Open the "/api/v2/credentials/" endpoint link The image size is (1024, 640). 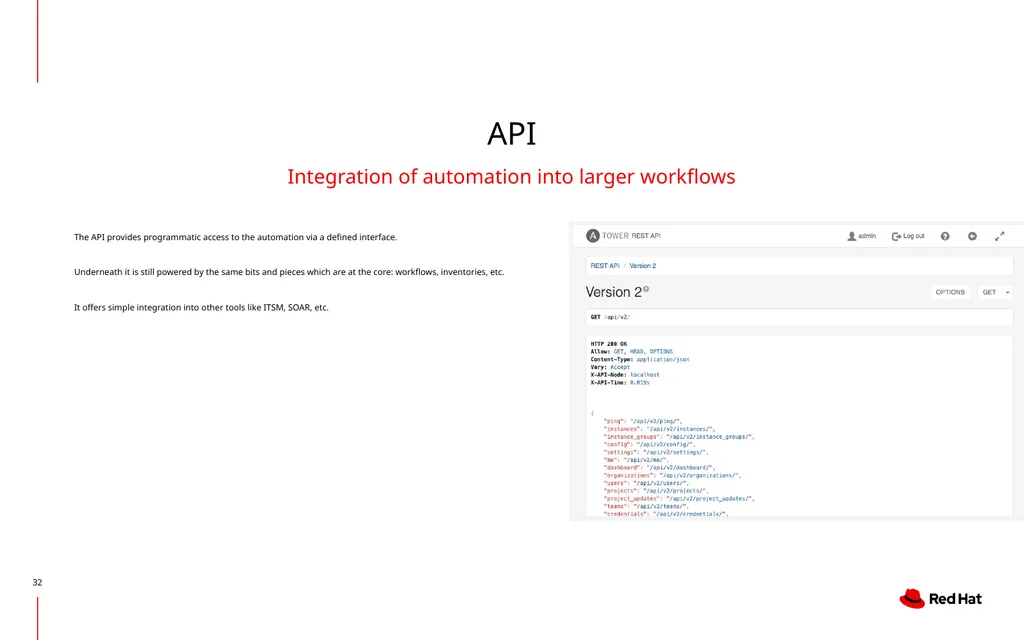689,514
